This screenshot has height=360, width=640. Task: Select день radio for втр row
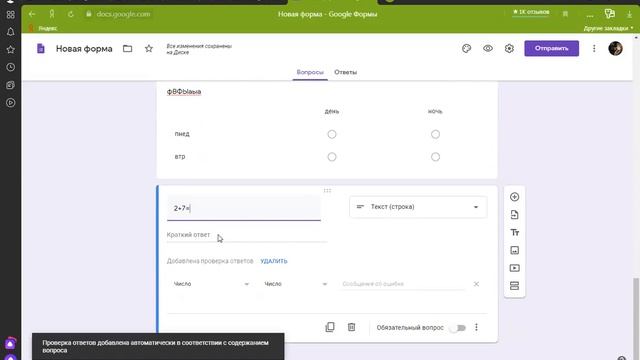coord(332,157)
